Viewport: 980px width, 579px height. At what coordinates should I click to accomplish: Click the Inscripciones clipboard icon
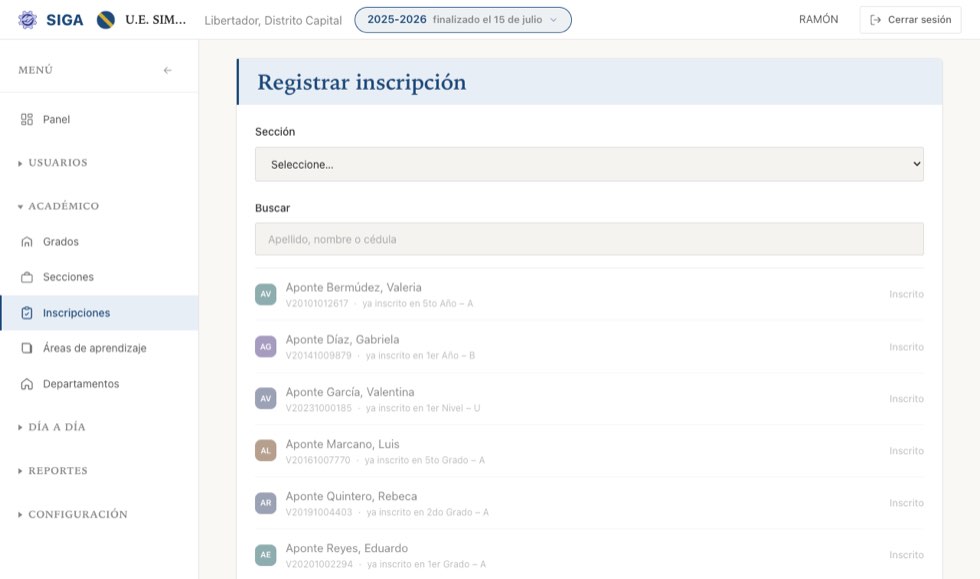click(27, 313)
